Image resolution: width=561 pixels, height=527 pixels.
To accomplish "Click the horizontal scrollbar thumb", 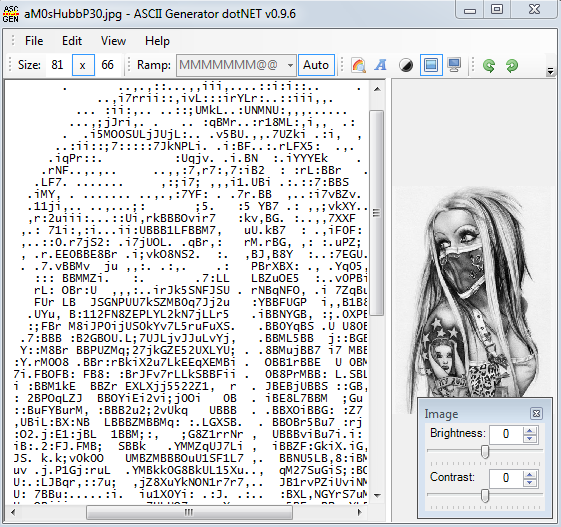I will 189,513.
